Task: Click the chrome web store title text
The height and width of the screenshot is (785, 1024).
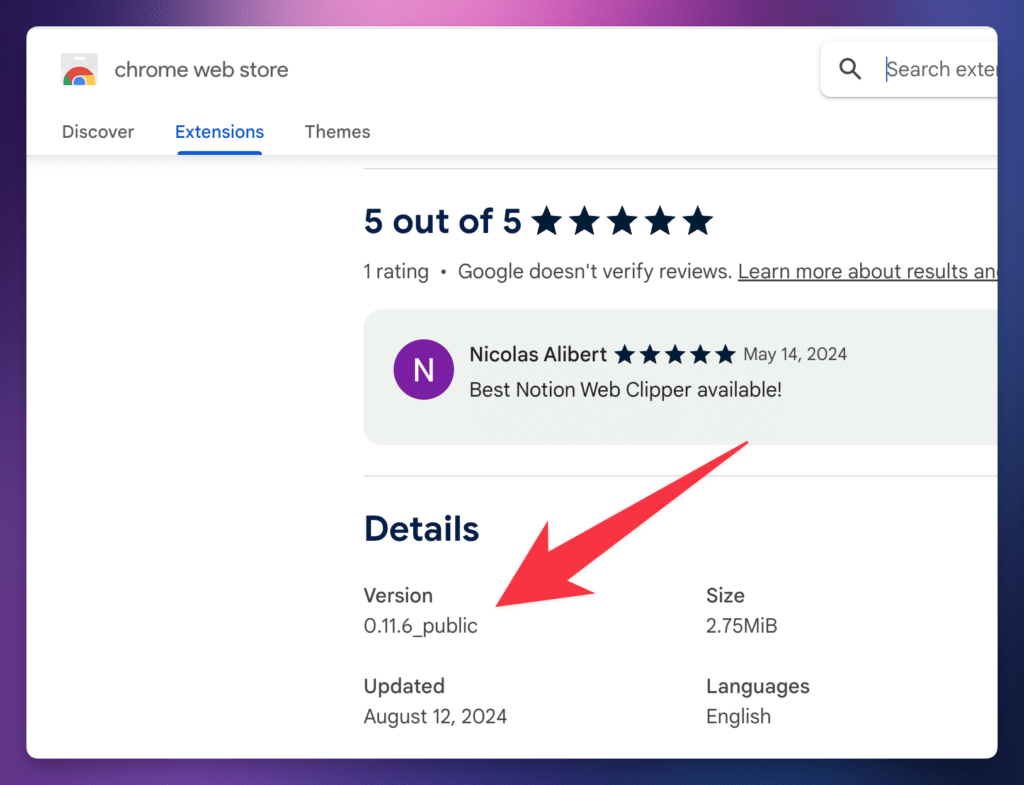Action: (201, 70)
